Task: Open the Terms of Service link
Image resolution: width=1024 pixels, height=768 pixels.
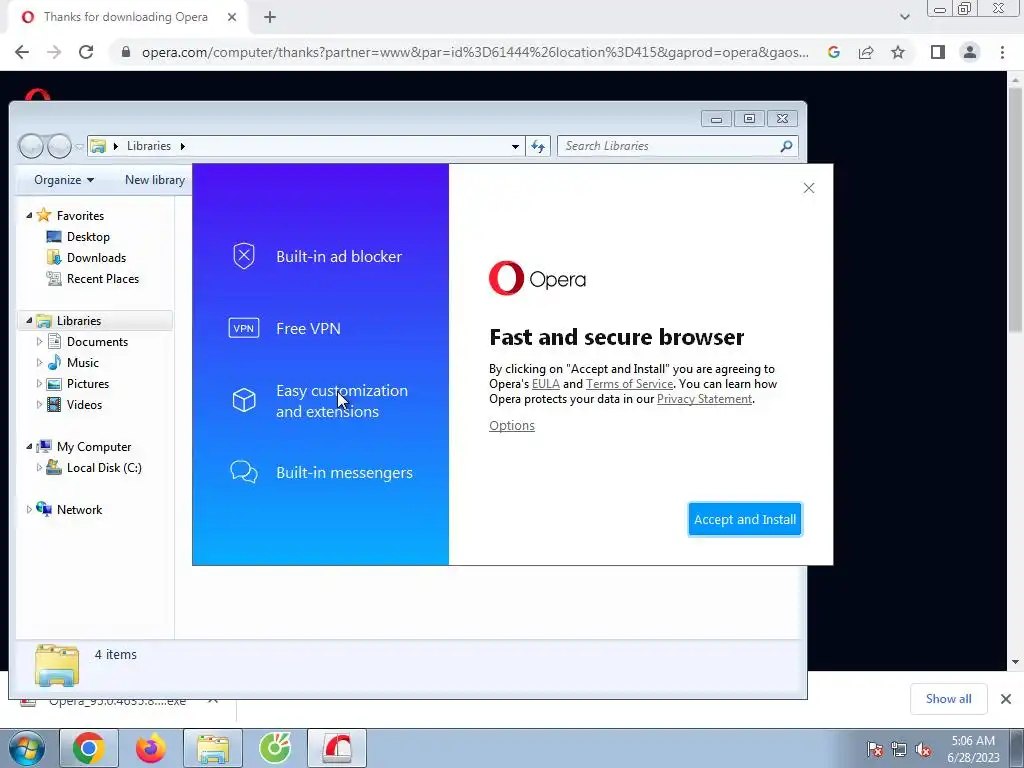Action: click(x=629, y=384)
